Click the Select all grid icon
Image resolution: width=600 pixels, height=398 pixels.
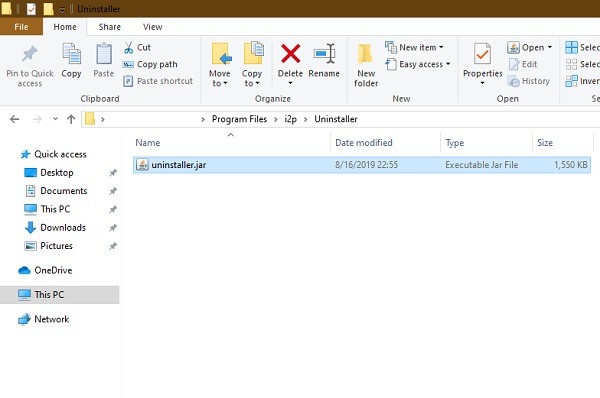coord(571,47)
